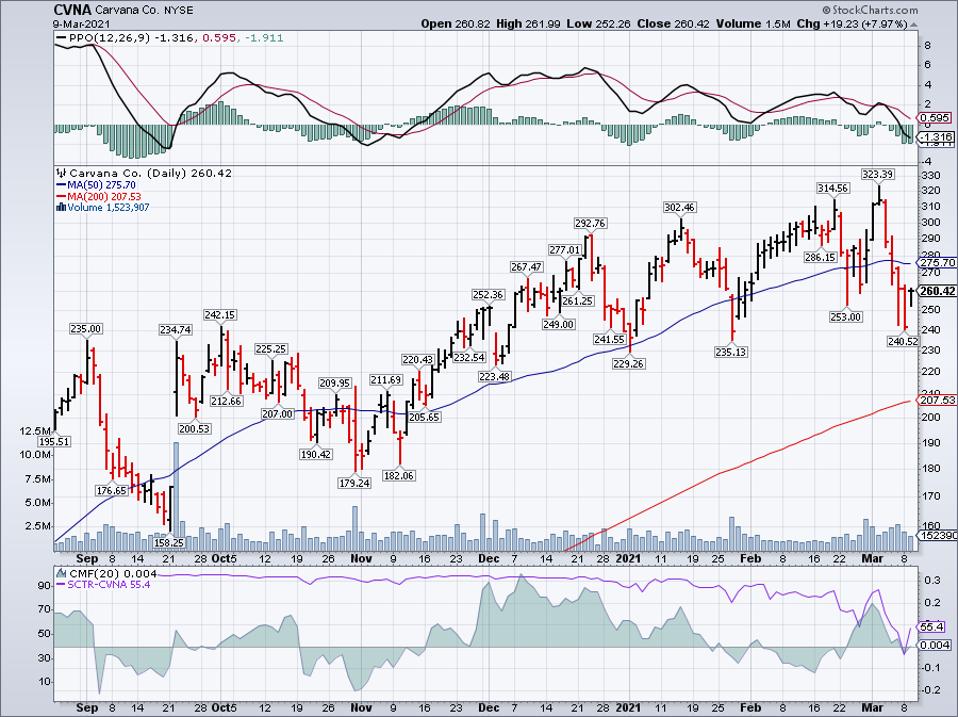Click the 200.53 price callout

pos(194,429)
